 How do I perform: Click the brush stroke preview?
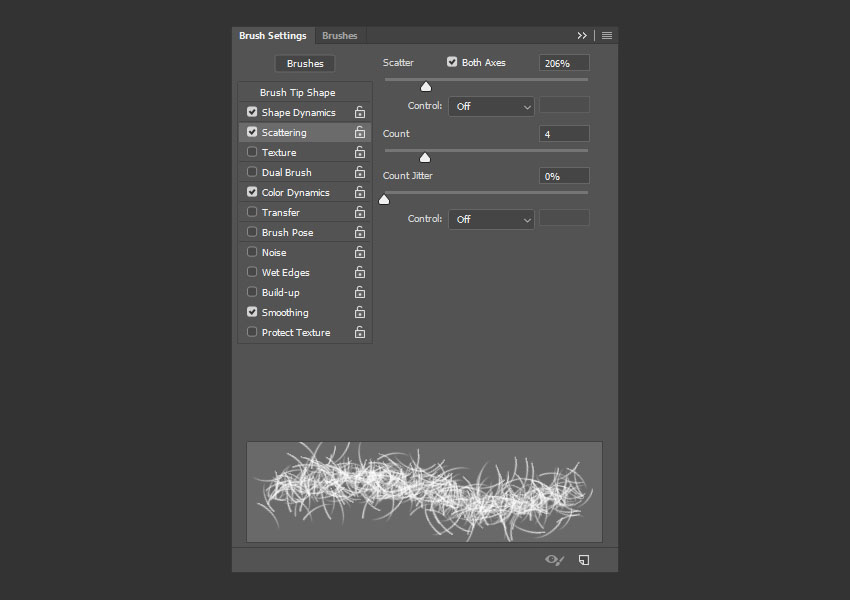424,492
